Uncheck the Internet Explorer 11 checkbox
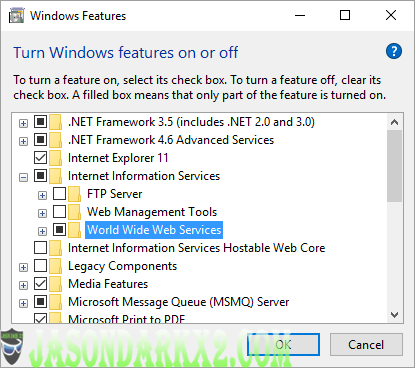The image size is (416, 368). coord(40,157)
